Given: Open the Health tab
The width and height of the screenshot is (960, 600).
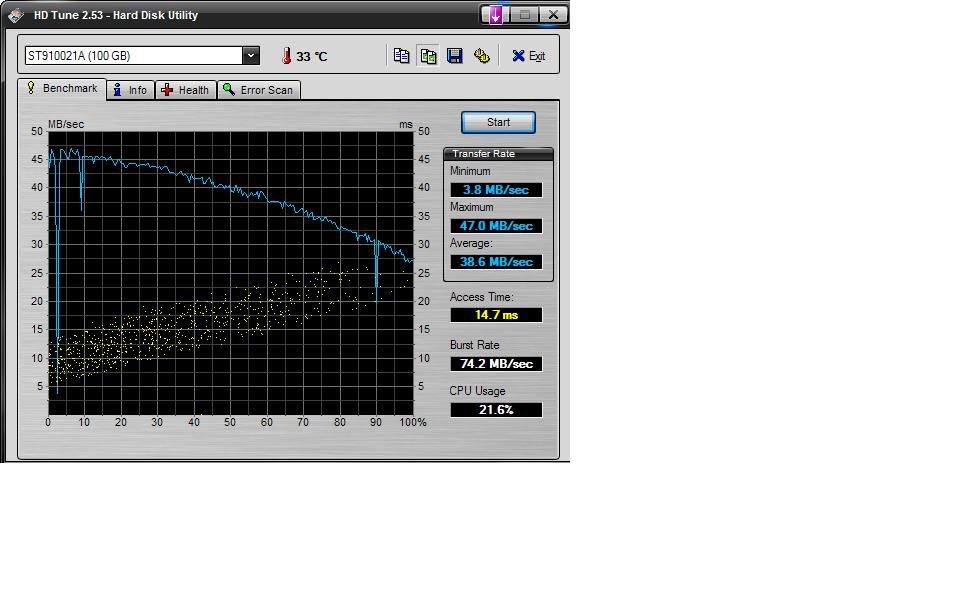Looking at the screenshot, I should [186, 90].
